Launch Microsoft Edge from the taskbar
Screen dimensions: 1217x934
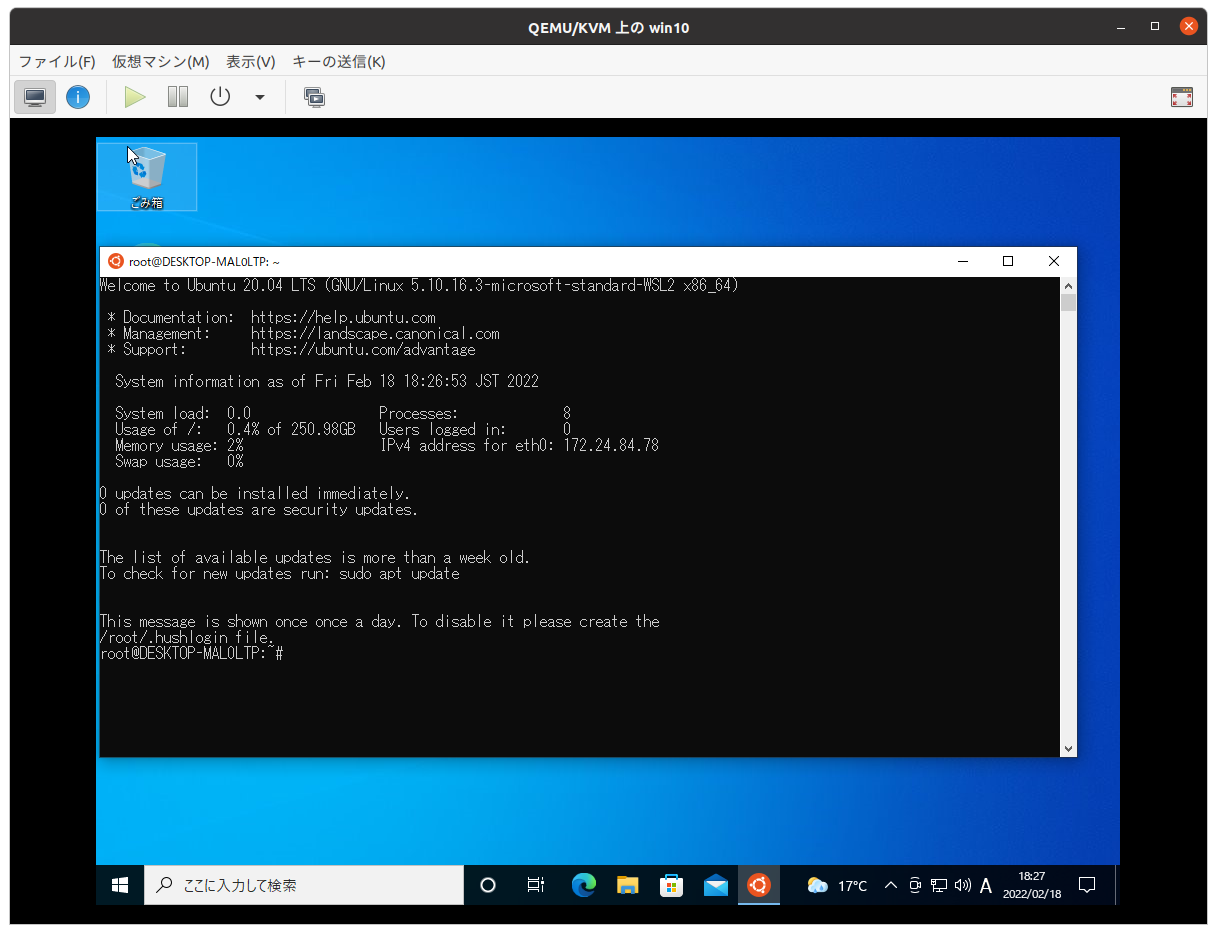click(584, 885)
